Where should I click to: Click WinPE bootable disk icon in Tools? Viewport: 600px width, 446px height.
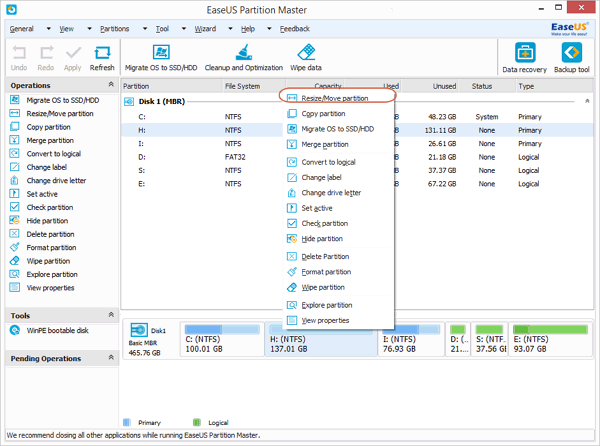15,330
